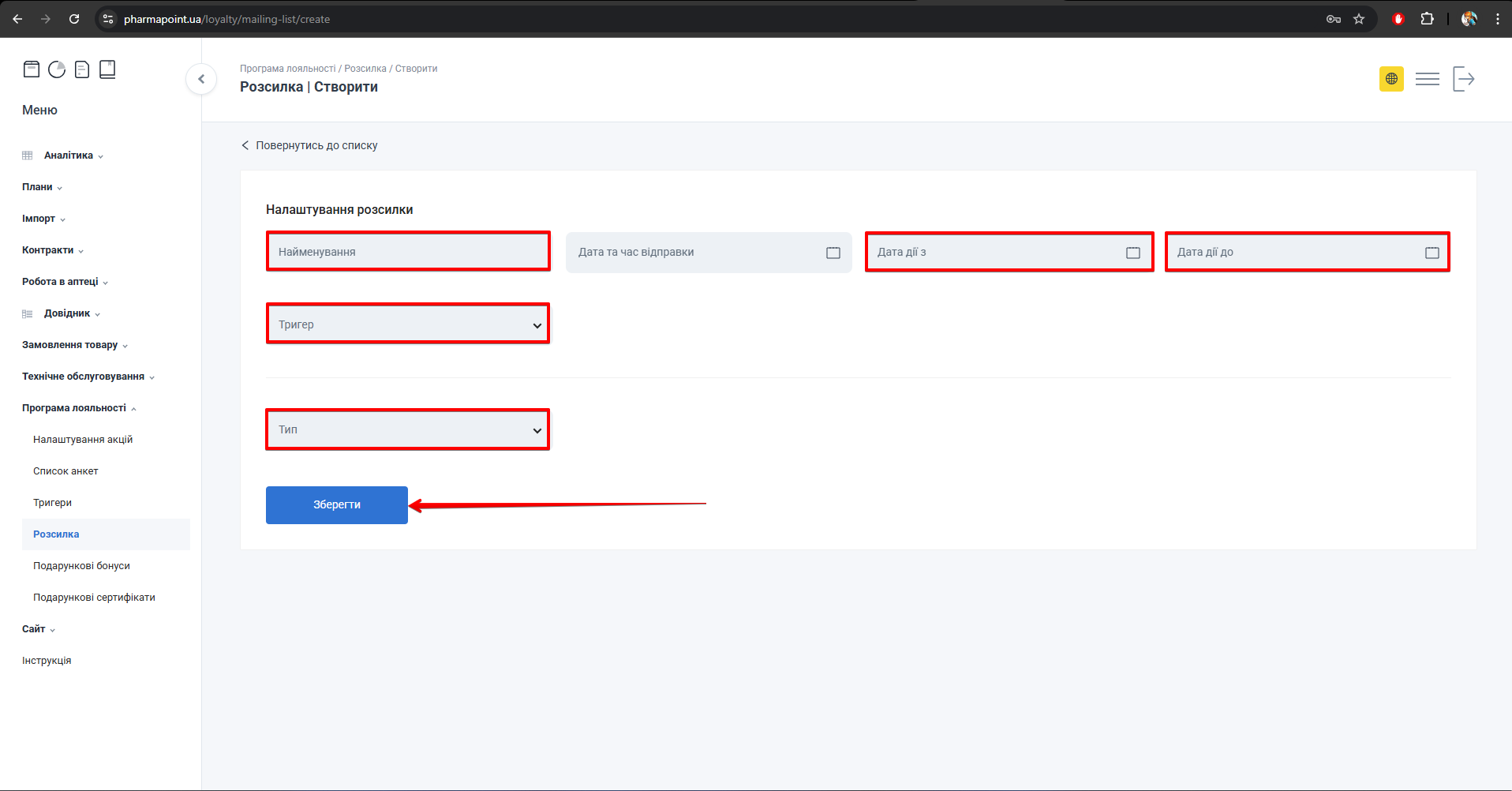Click the logout icon at top right

point(1463,79)
